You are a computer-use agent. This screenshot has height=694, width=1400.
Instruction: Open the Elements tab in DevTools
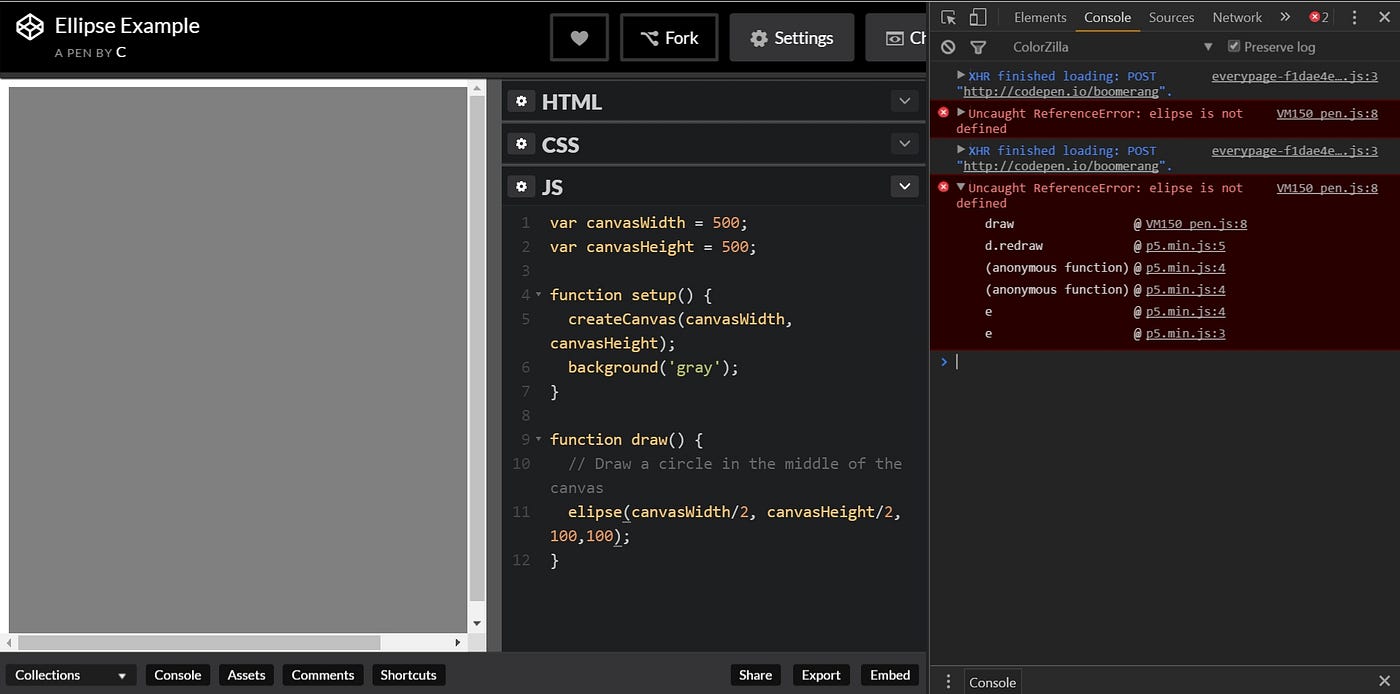click(x=1040, y=17)
